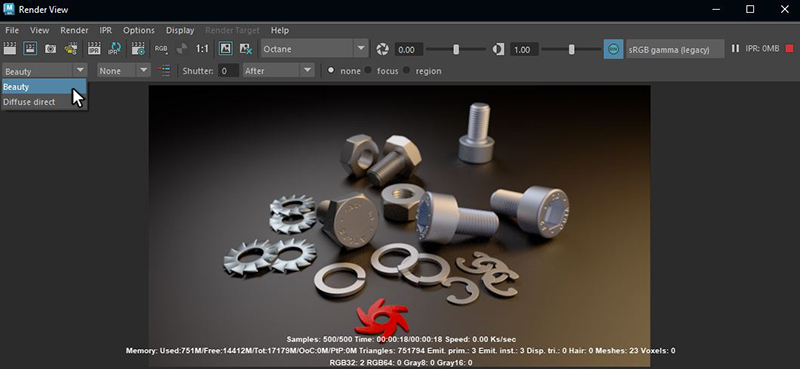Screen dimensions: 800x369
Task: Maximize the Render View window
Action: pos(750,9)
